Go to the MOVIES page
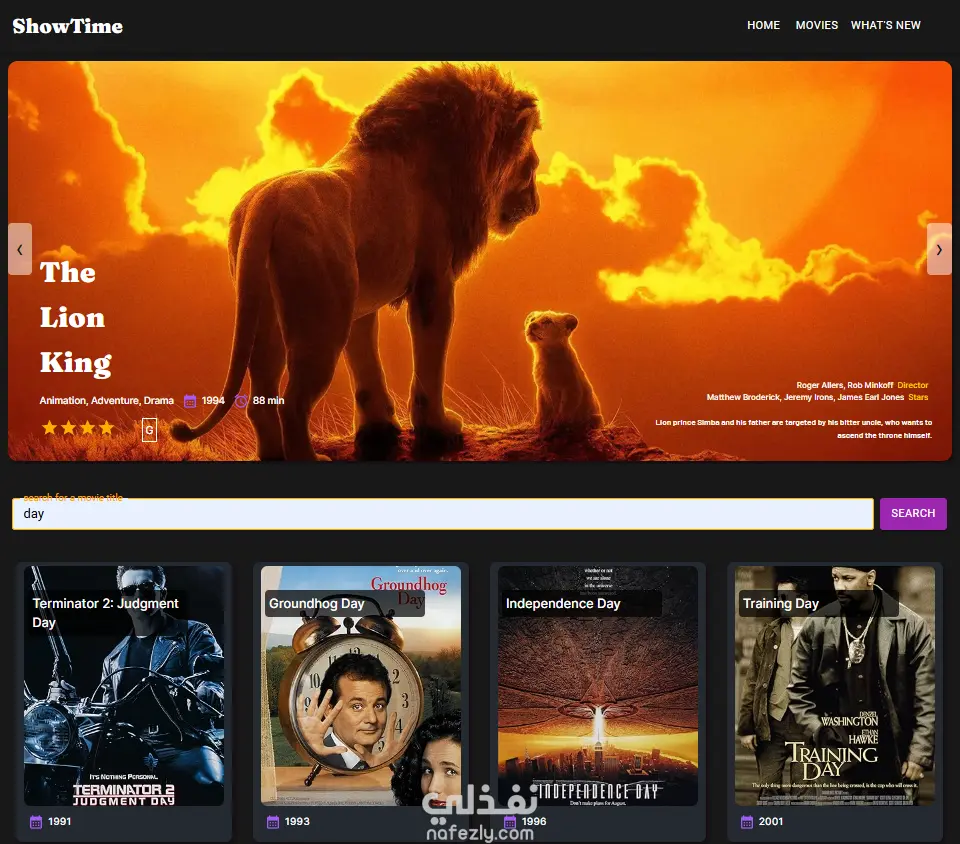 pyautogui.click(x=816, y=25)
